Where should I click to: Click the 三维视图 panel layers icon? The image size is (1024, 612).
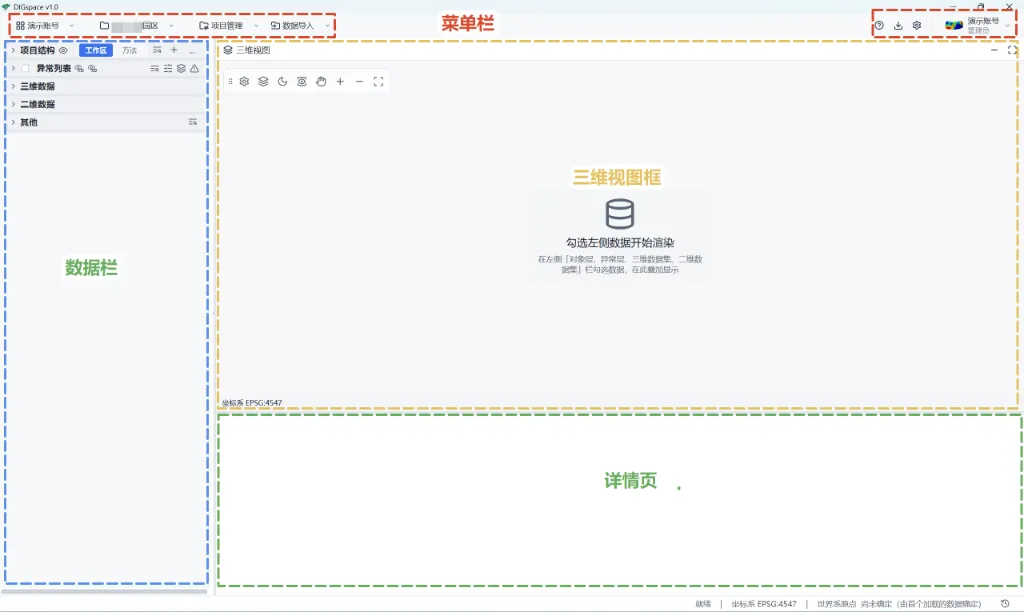point(228,50)
